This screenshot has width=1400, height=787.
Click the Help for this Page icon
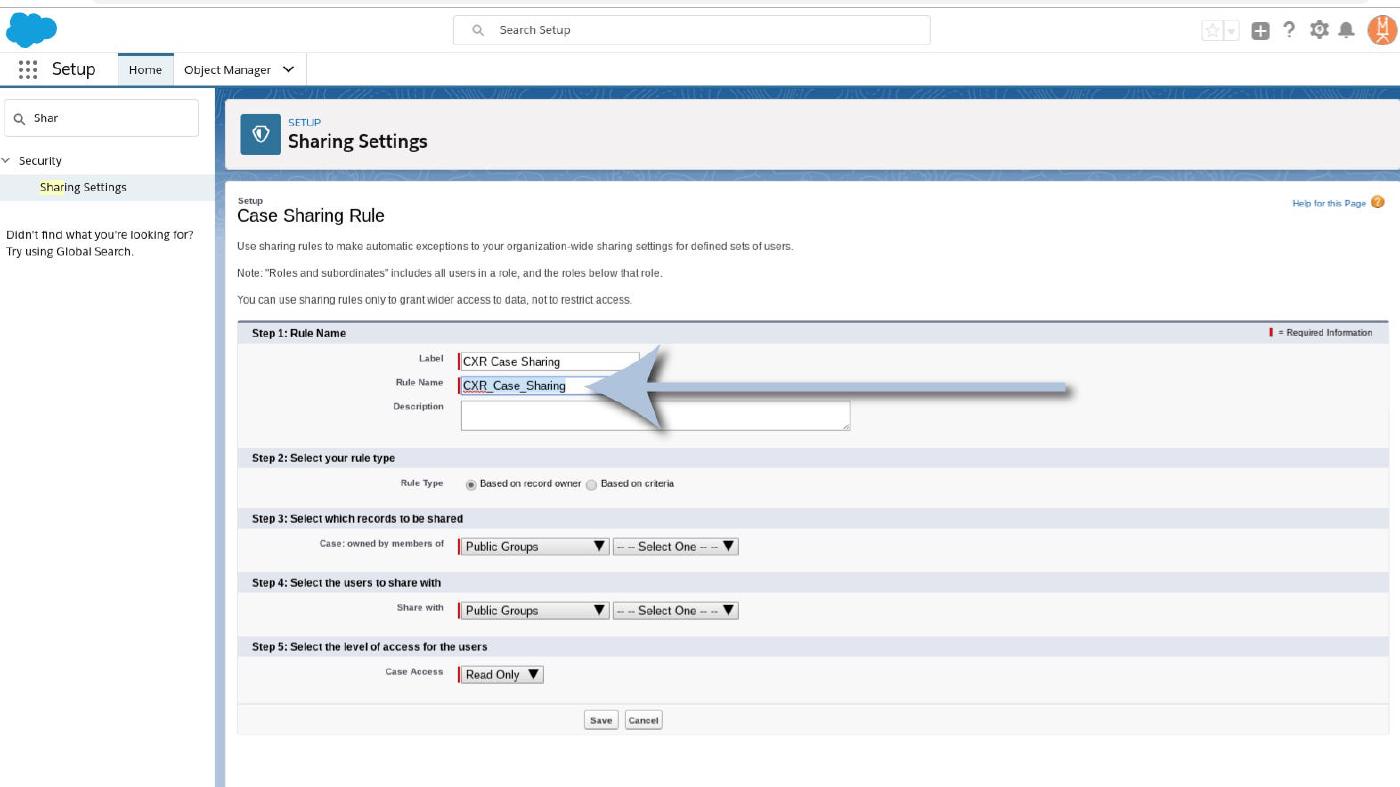point(1378,202)
